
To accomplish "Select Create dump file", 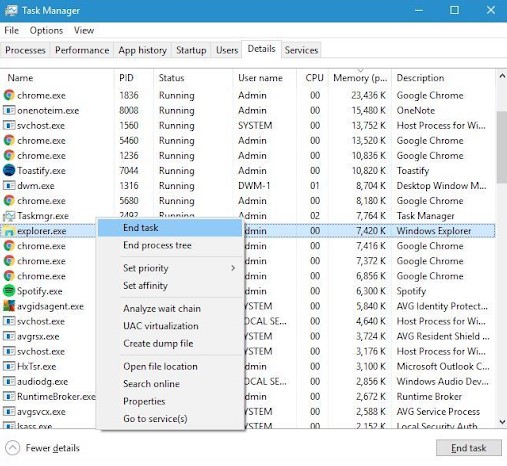I will (170, 343).
